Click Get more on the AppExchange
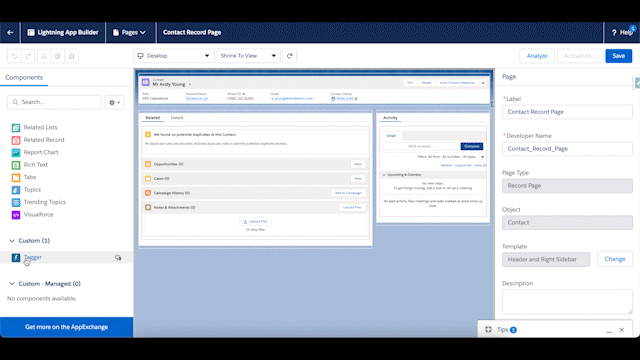This screenshot has width=640, height=360. point(67,327)
